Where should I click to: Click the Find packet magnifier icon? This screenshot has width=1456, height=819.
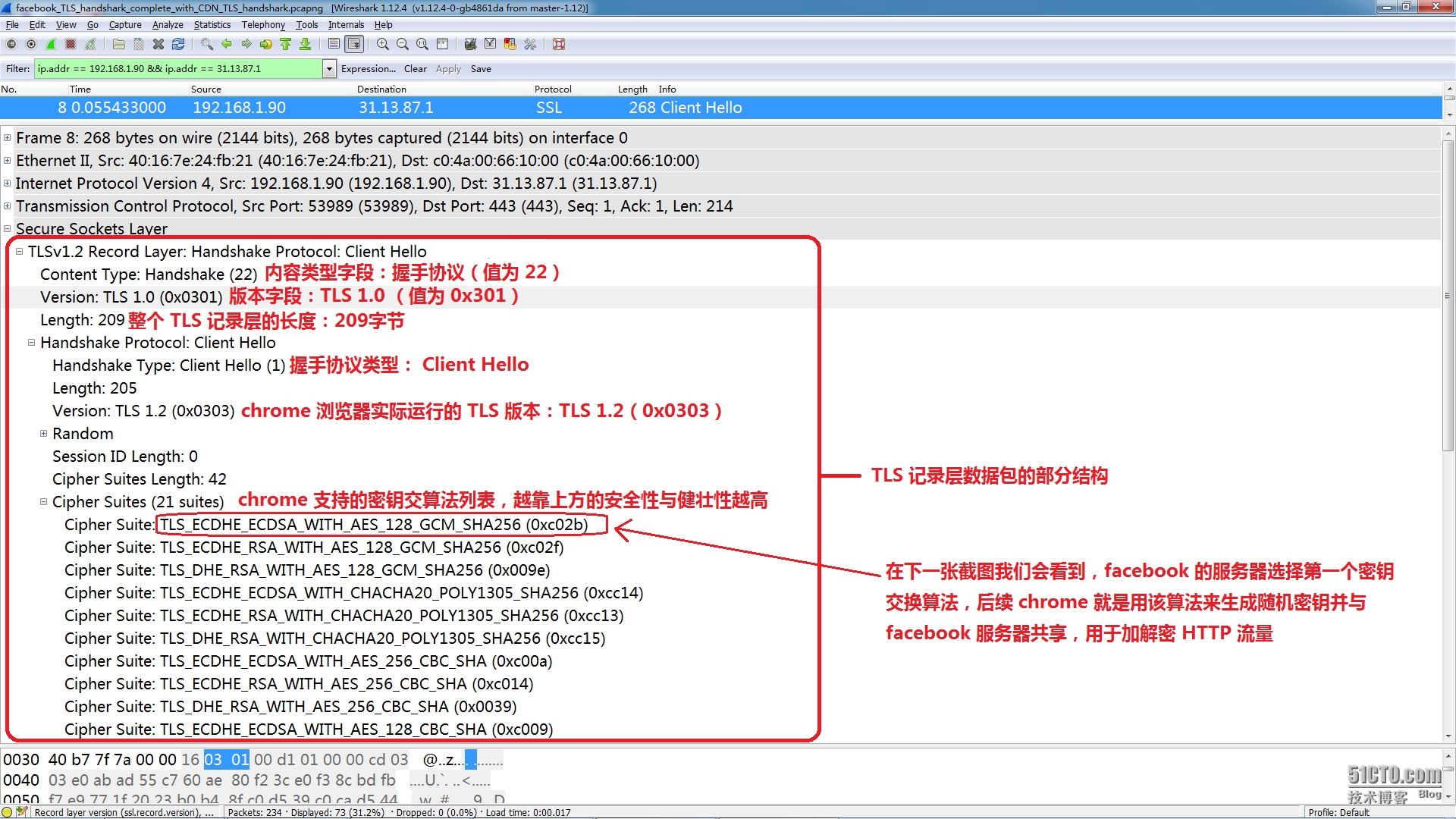[206, 44]
